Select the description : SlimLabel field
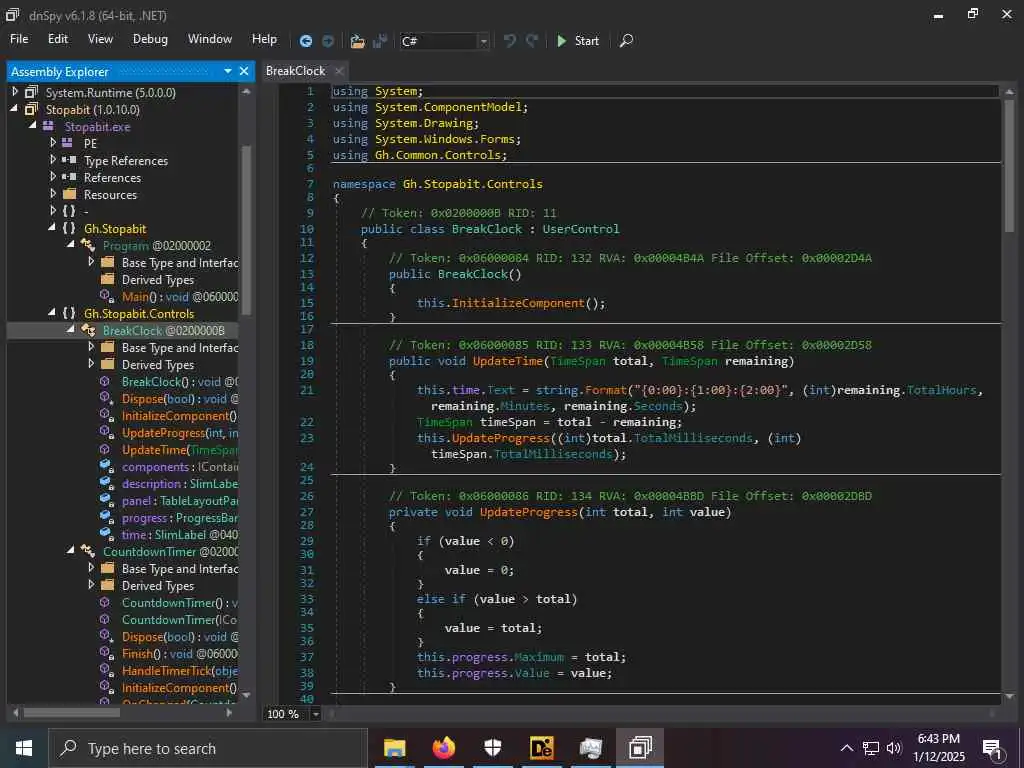The height and width of the screenshot is (768, 1024). point(180,483)
